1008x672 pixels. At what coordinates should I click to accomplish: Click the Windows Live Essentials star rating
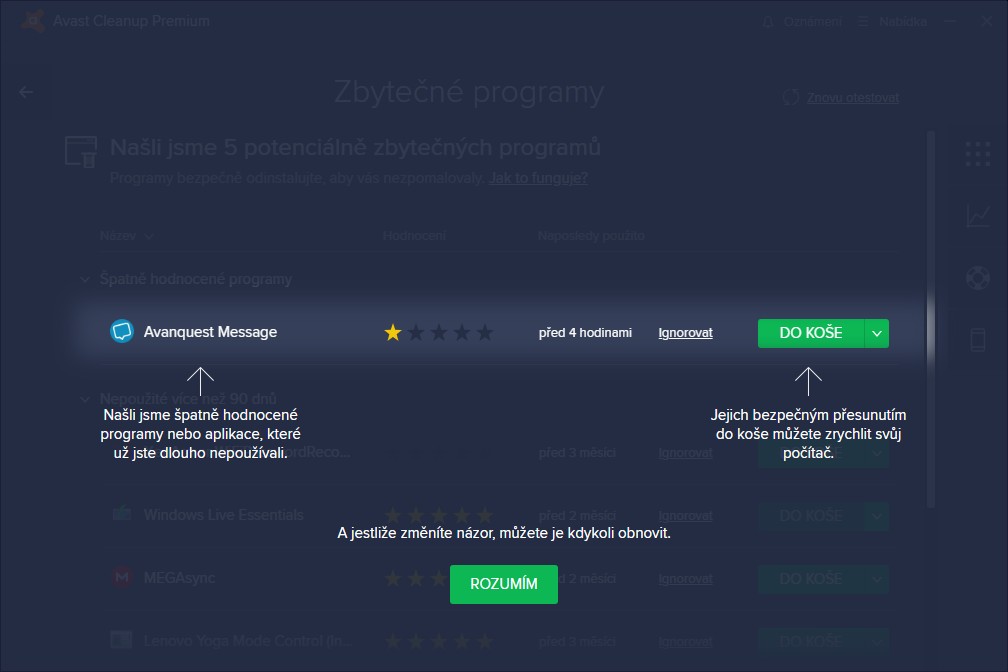(438, 515)
